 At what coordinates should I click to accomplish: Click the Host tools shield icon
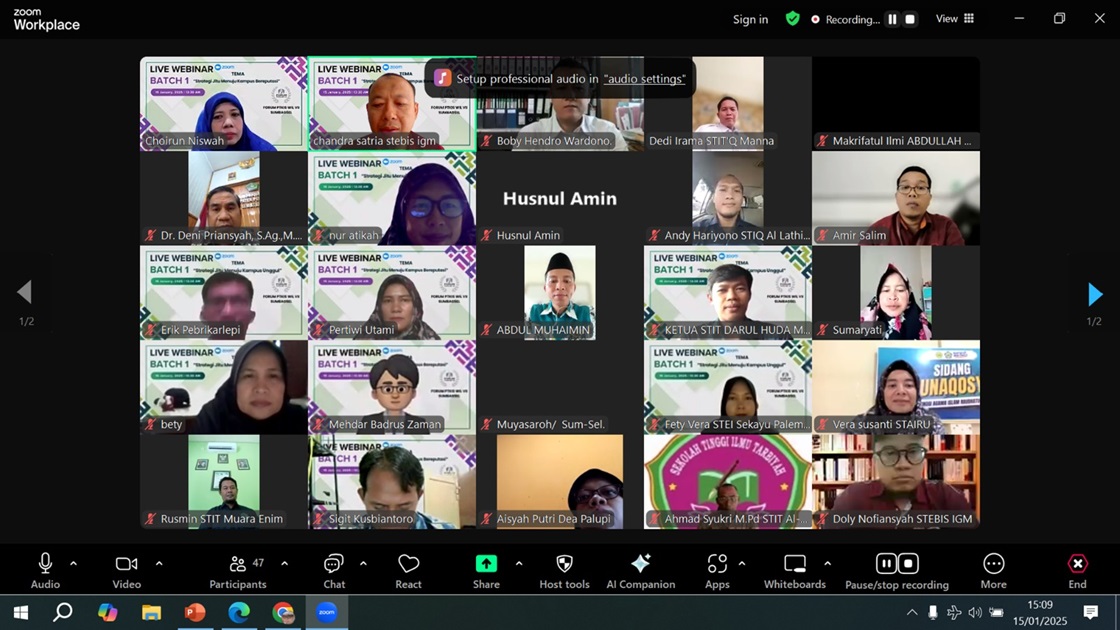coord(564,564)
